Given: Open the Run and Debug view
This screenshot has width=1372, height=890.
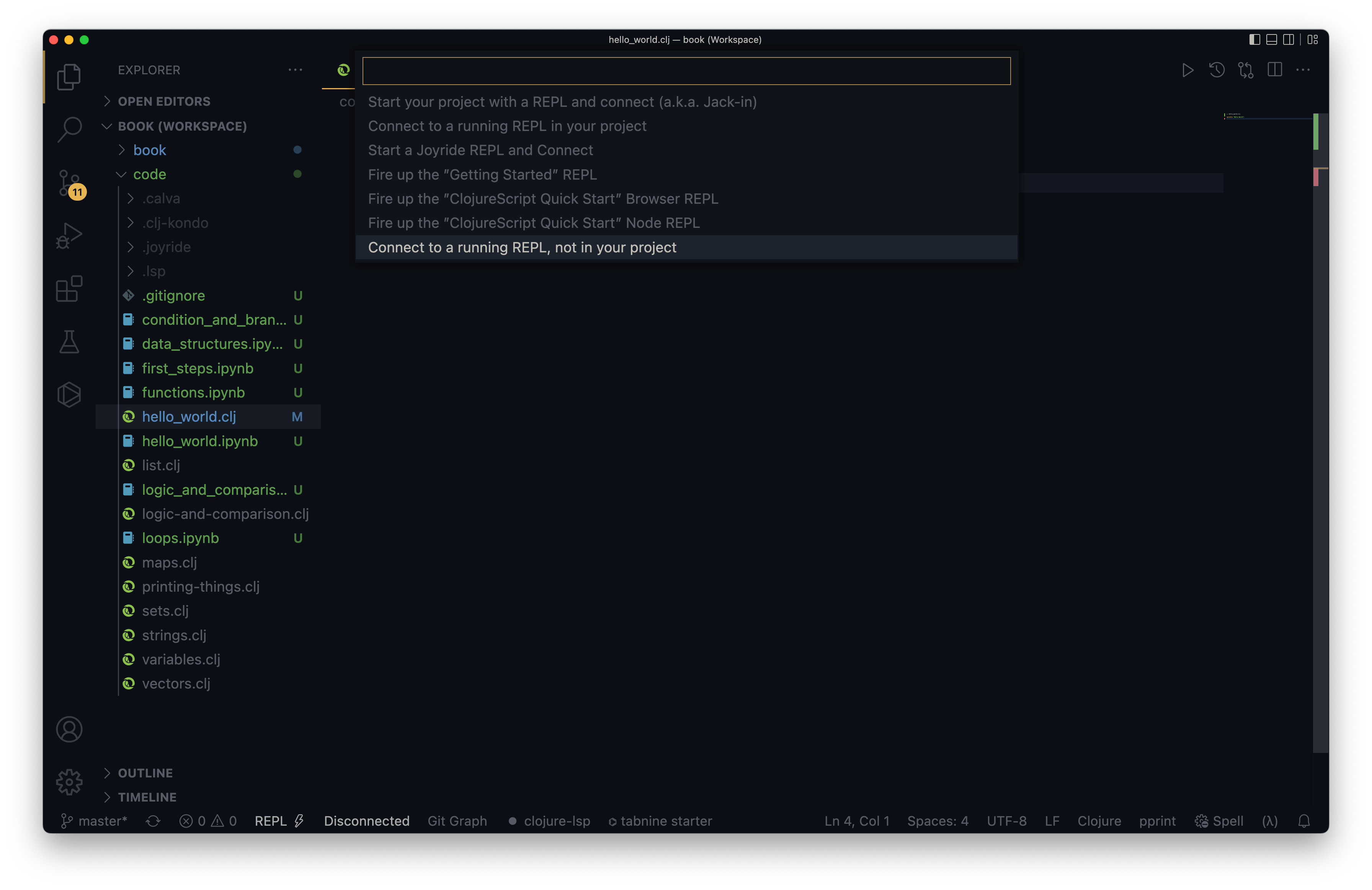Looking at the screenshot, I should click(69, 236).
